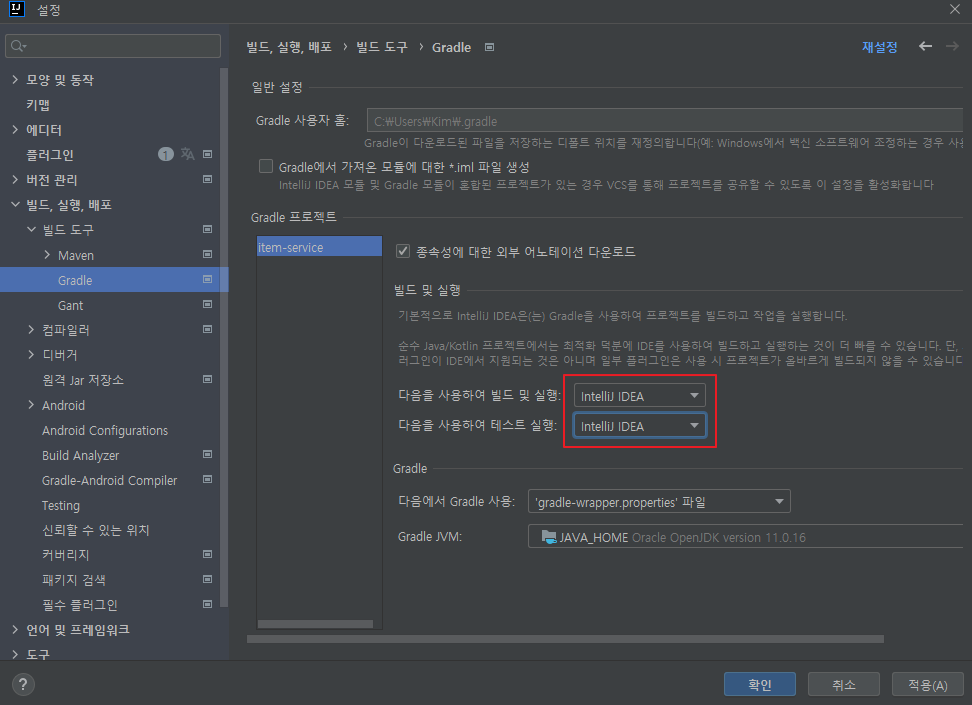Screen dimensions: 972x705
Task: Collapse 빌드, 실행, 배포 tree node
Action: coord(15,204)
